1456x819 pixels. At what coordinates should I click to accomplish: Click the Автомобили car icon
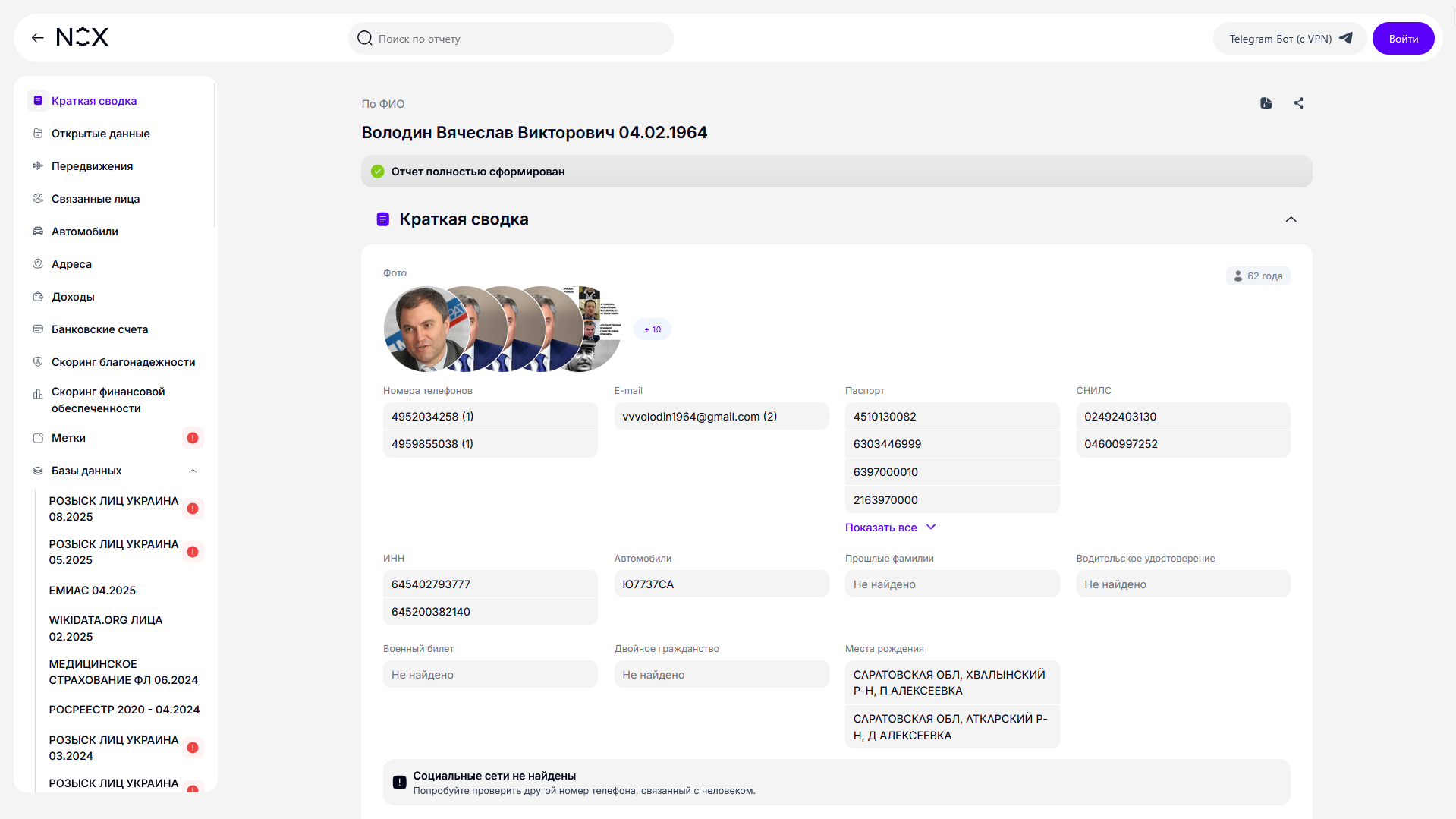click(38, 231)
